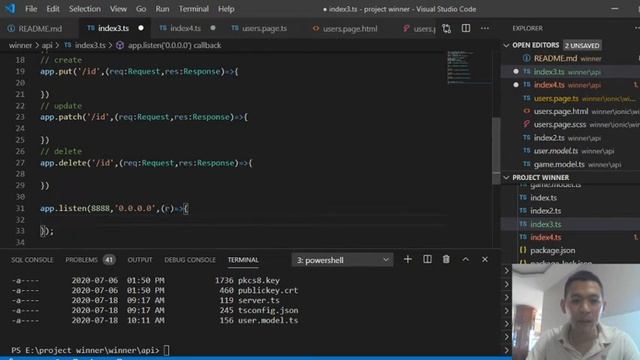Select game.model.ts in Open Editors list
Screen dimensions: 640x360
(x=571, y=164)
